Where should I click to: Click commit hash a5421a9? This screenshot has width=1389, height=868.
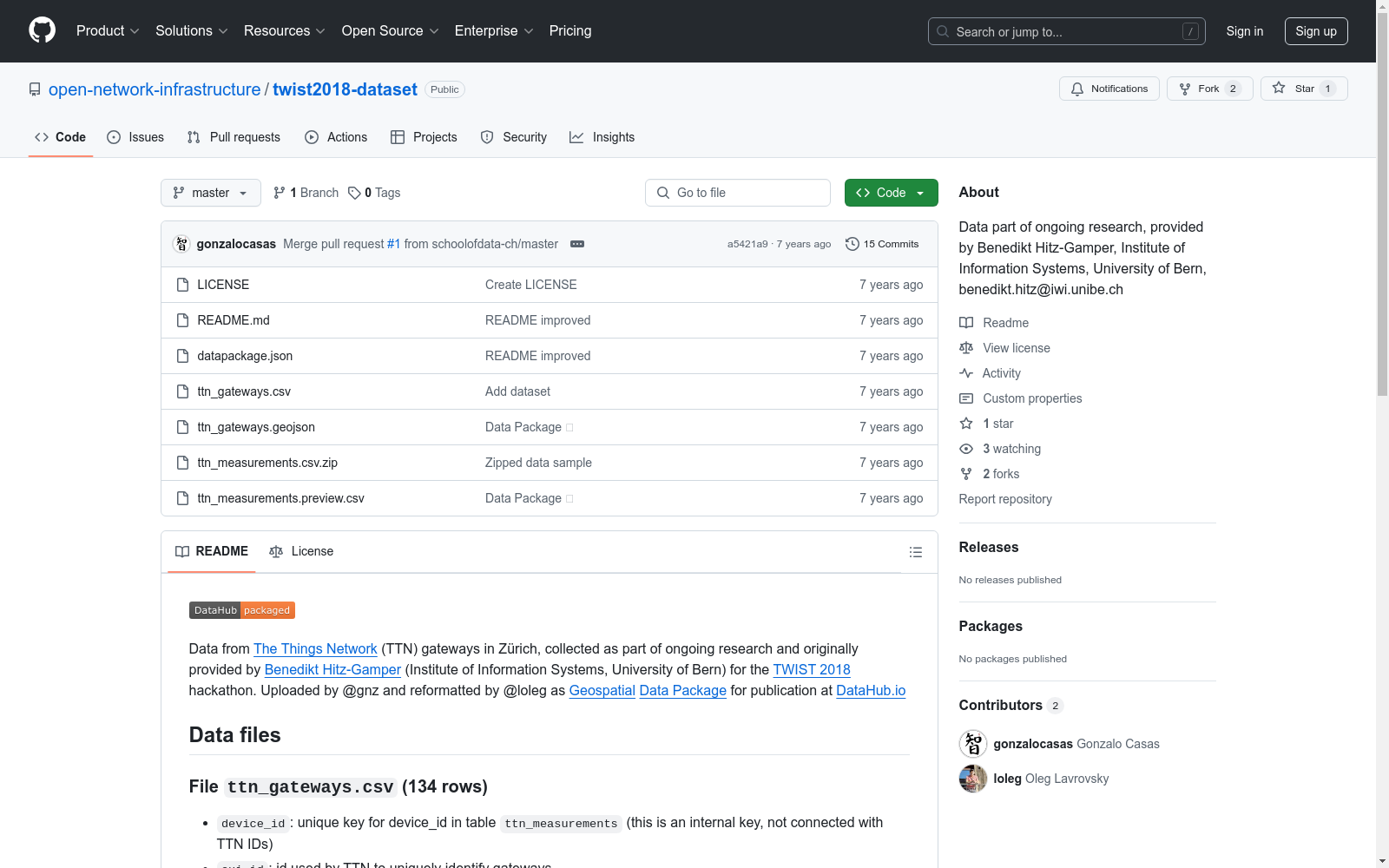tap(747, 244)
